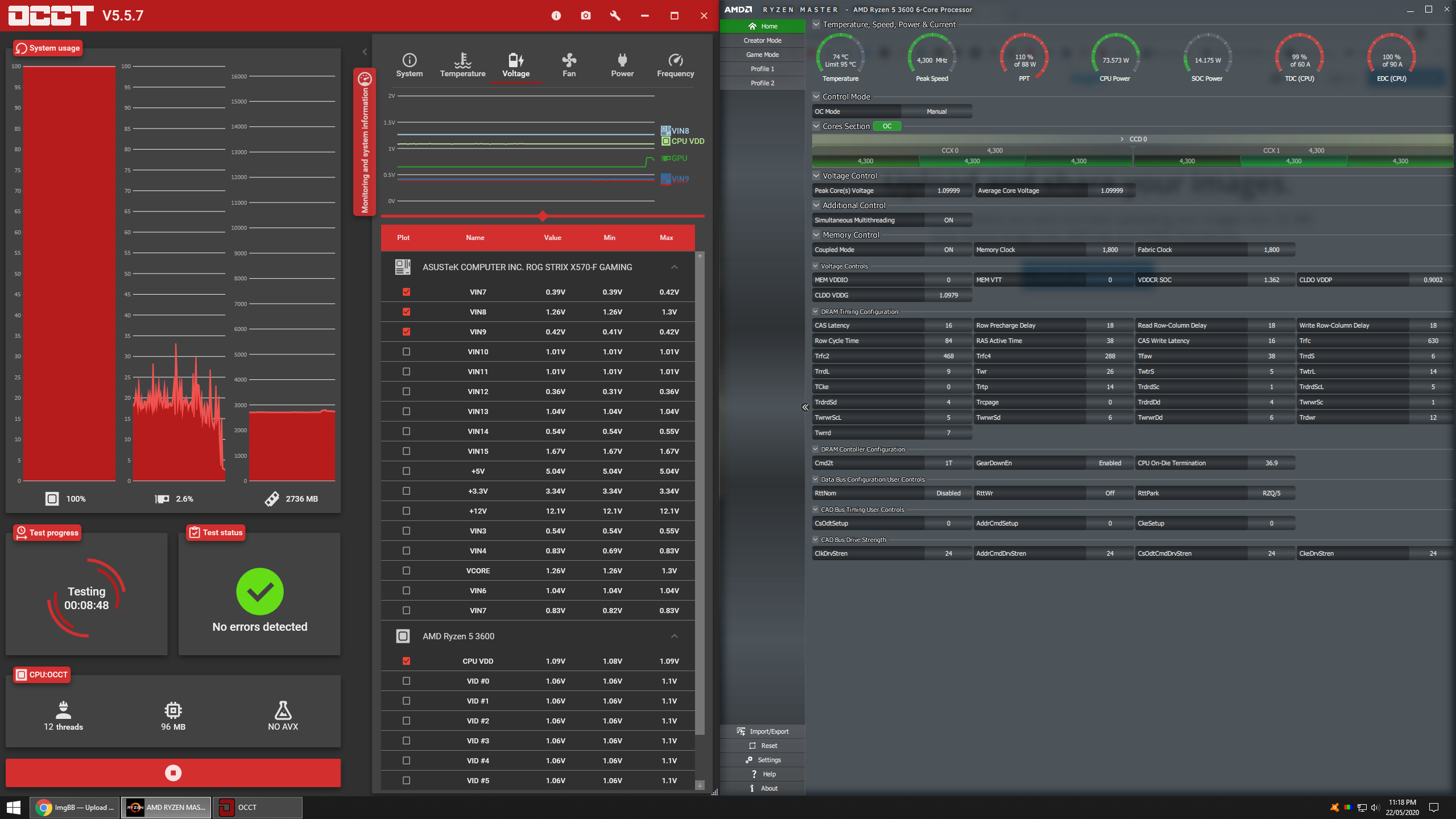Image resolution: width=1456 pixels, height=819 pixels.
Task: Open Windows Start menu
Action: 14,807
